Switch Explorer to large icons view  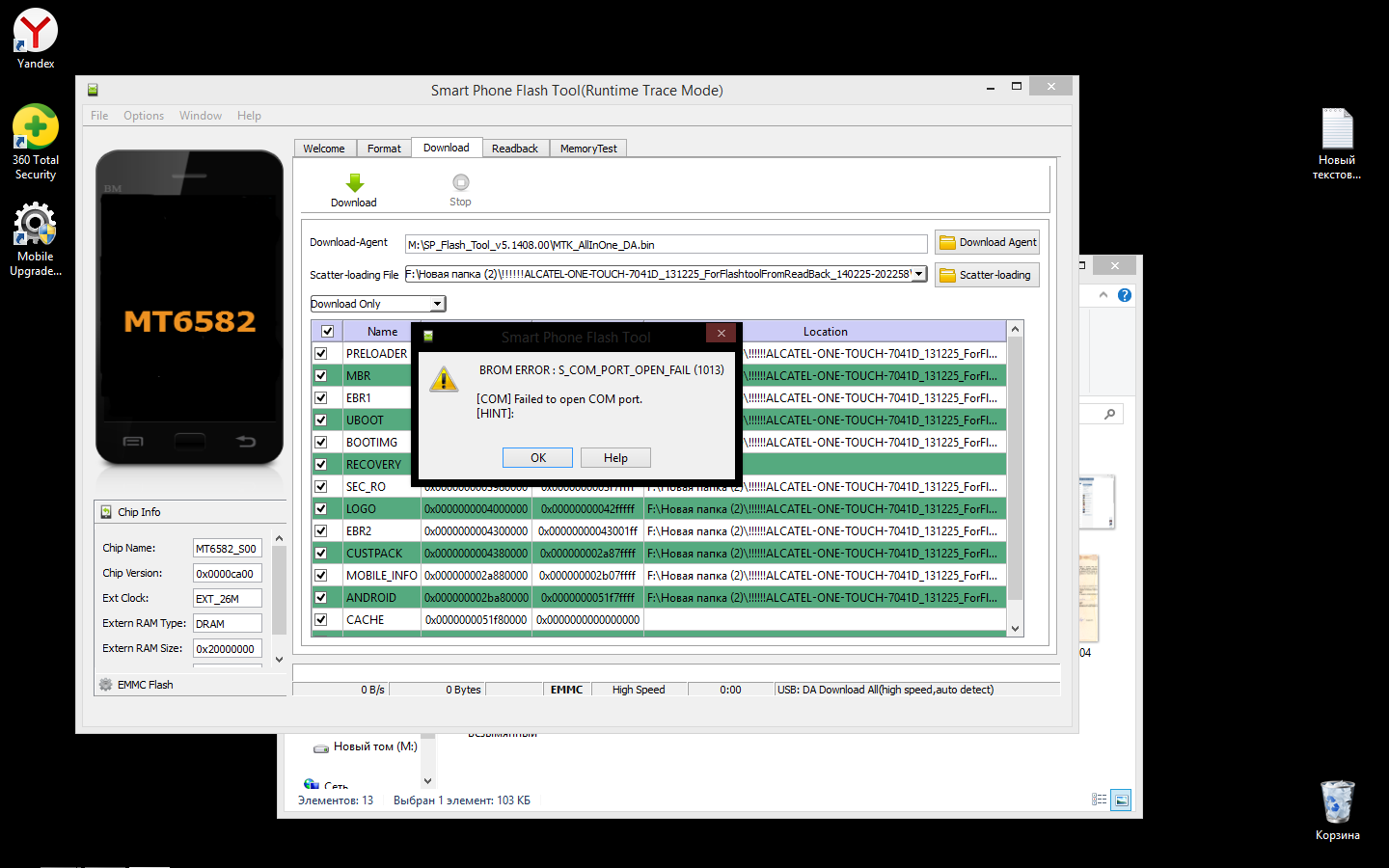(x=1121, y=800)
